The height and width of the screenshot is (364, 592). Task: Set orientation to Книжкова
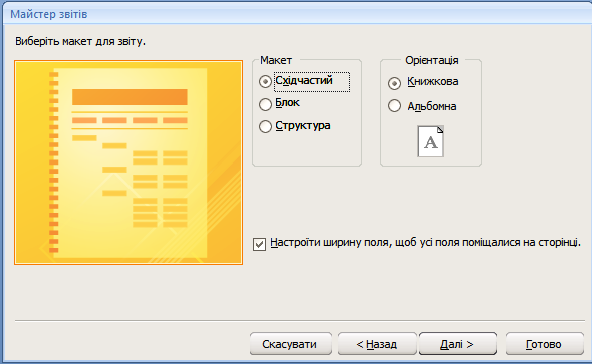[x=395, y=83]
